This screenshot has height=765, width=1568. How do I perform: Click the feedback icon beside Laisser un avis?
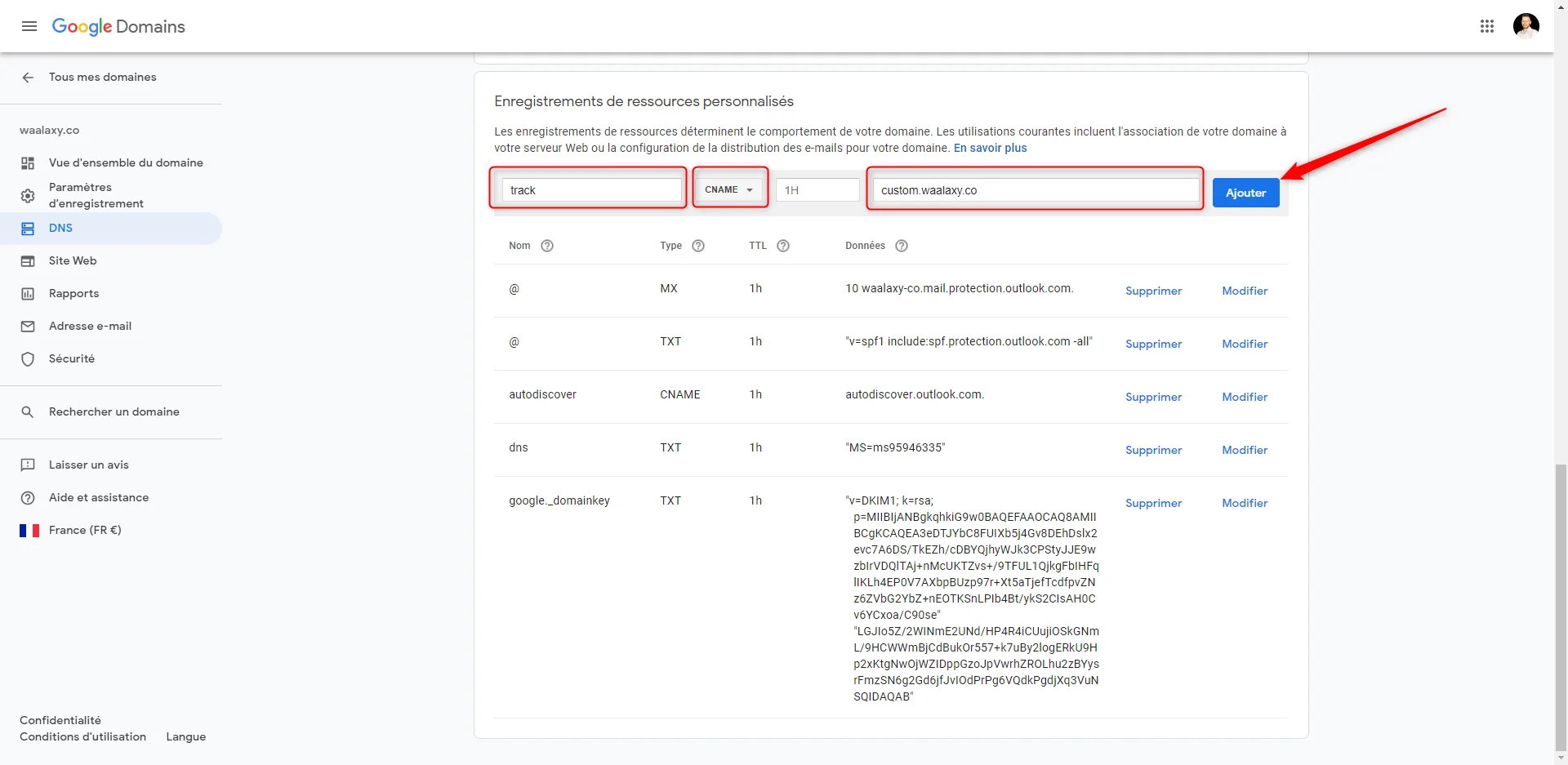coord(28,465)
